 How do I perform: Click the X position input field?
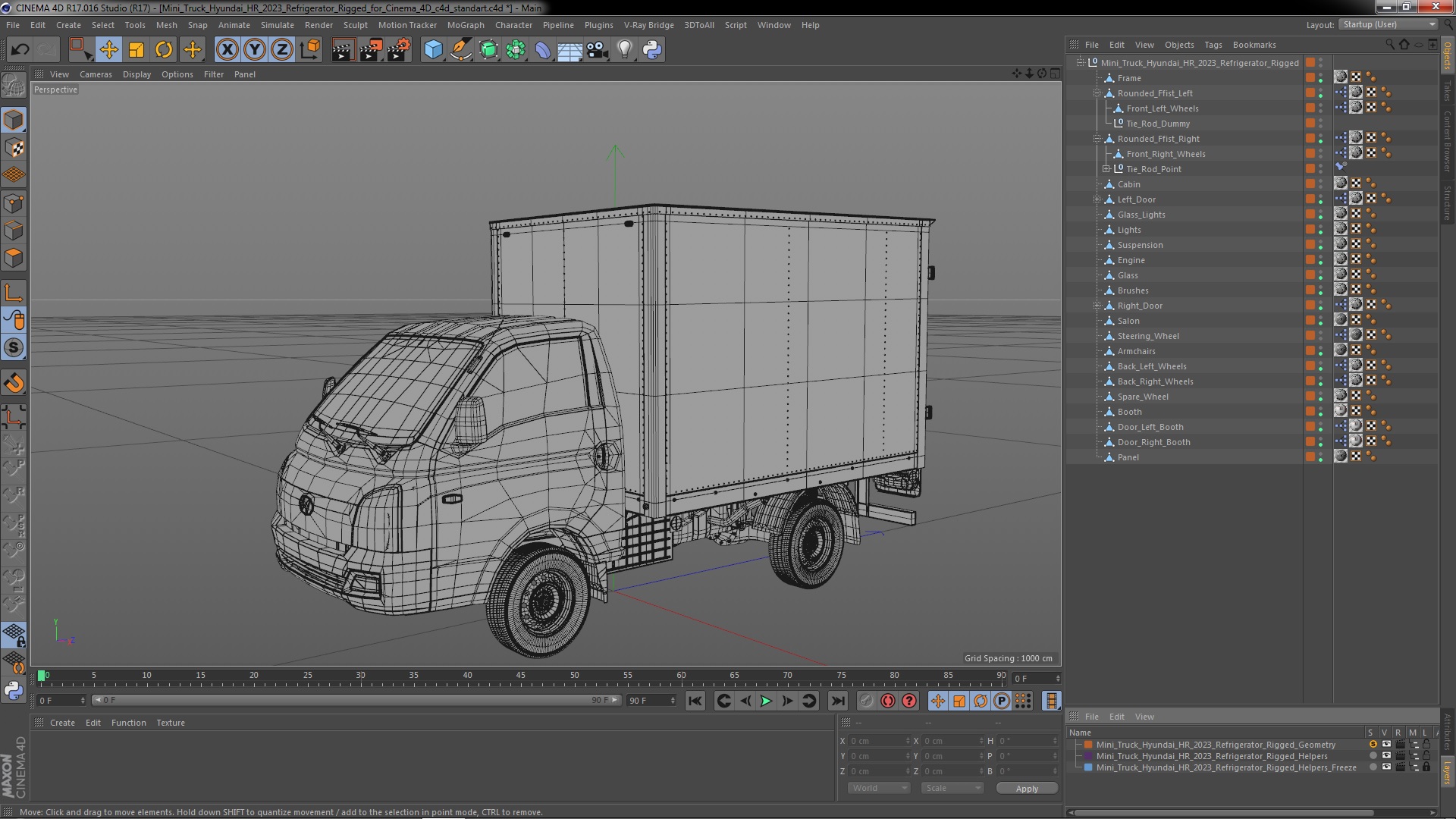coord(879,741)
